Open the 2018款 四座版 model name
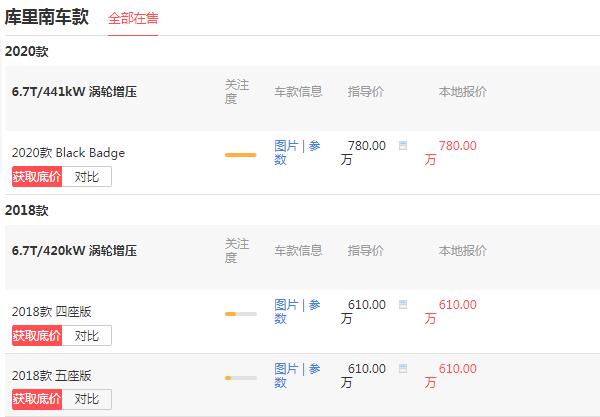This screenshot has height=417, width=600. (52, 312)
